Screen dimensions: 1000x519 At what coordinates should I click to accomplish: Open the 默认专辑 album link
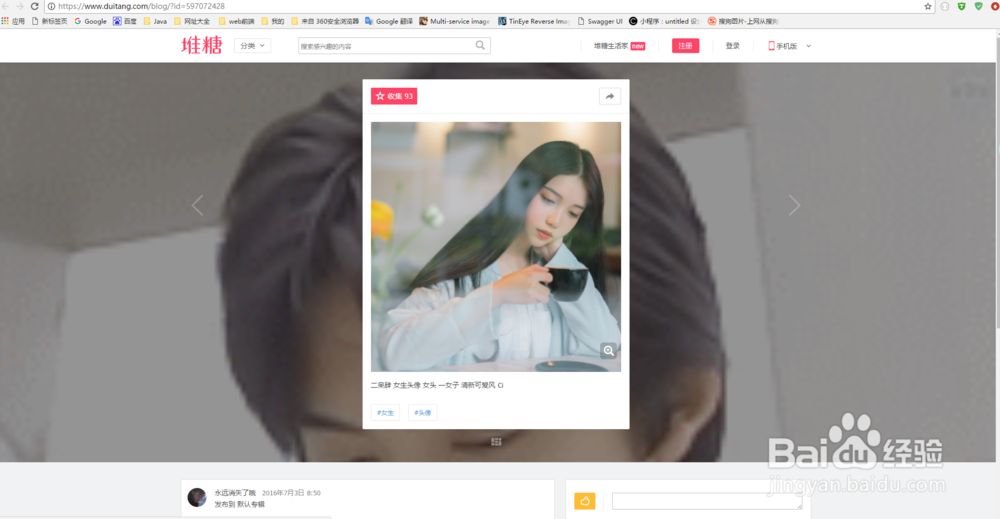click(251, 504)
